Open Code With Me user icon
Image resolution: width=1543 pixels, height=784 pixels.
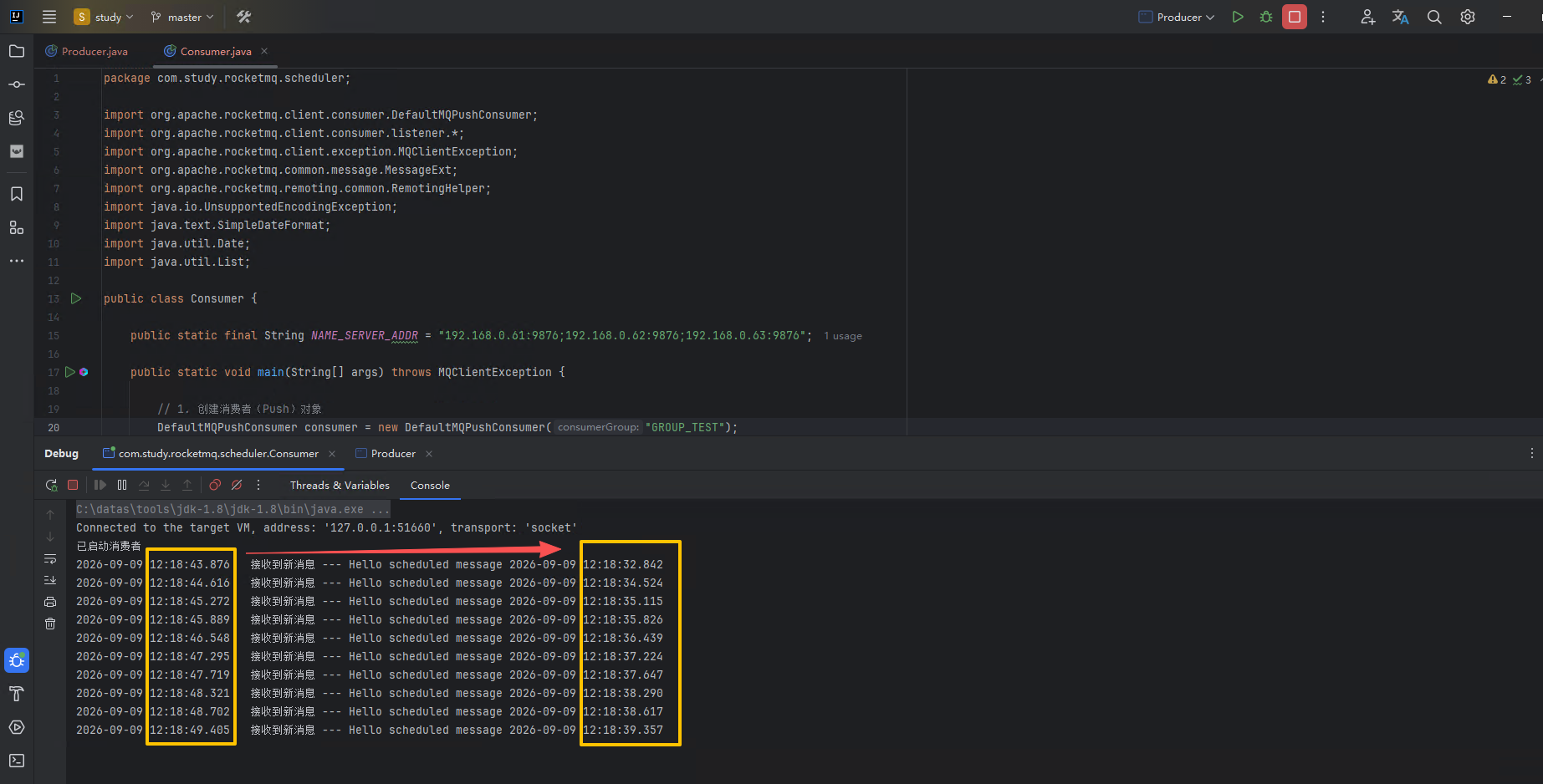(x=1367, y=17)
